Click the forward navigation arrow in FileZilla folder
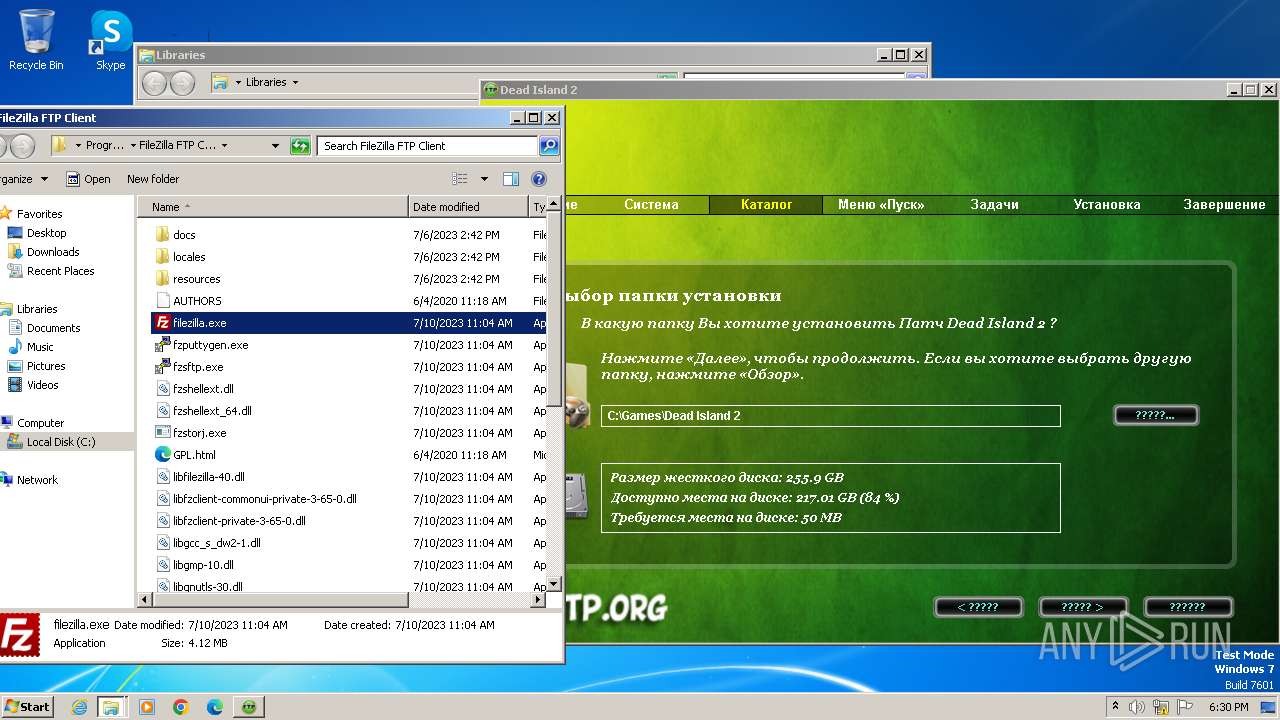 (22, 146)
